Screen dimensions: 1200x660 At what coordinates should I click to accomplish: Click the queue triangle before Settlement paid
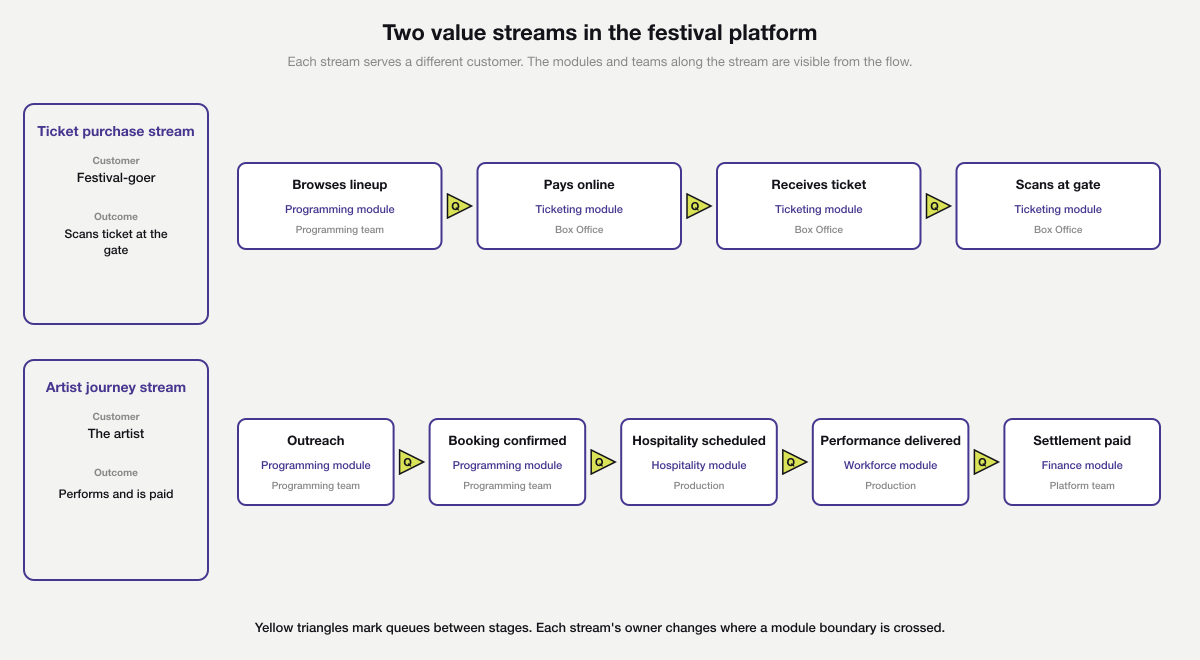click(x=986, y=461)
